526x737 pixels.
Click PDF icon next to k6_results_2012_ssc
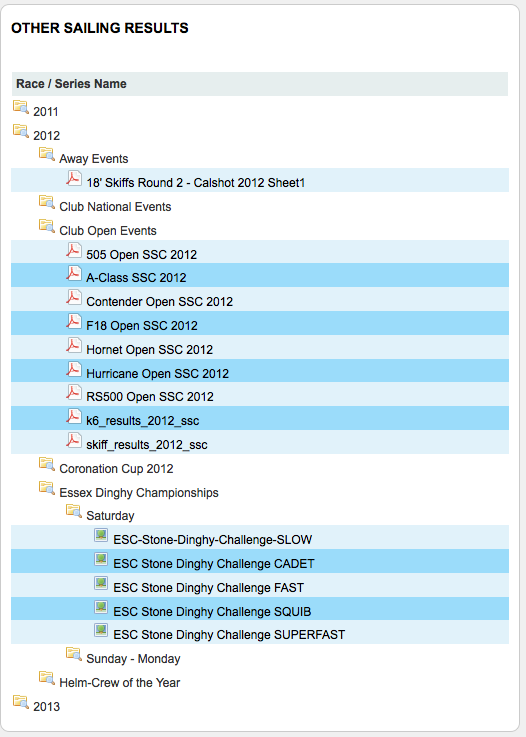pyautogui.click(x=73, y=416)
